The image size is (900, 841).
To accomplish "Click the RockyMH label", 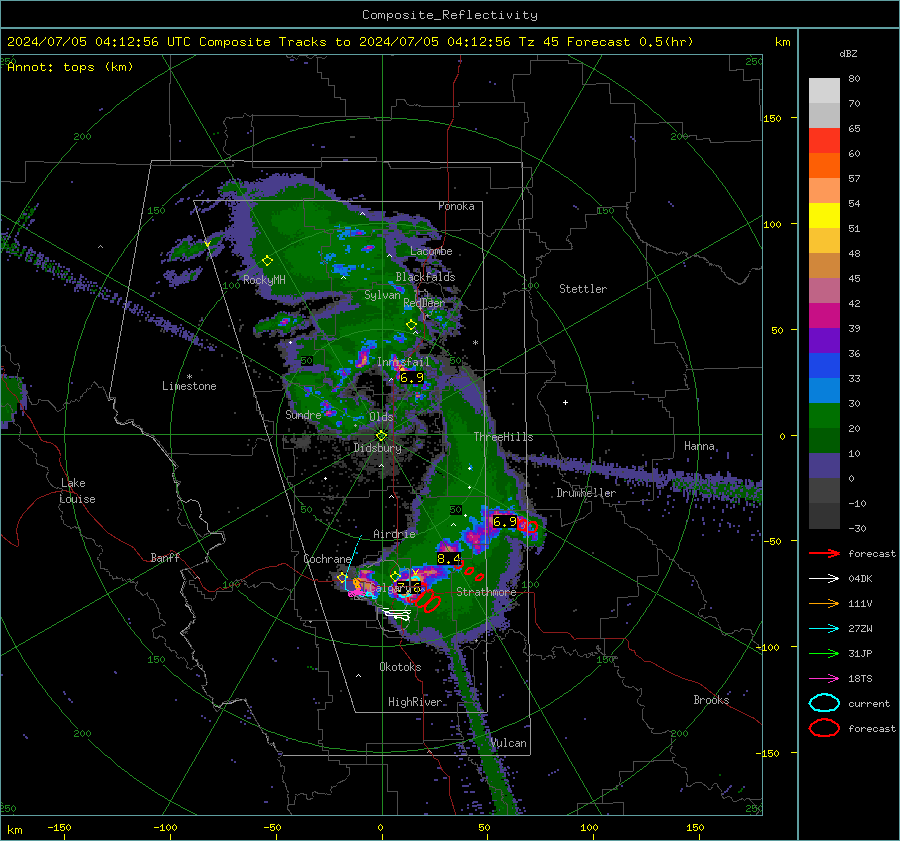I will click(x=264, y=280).
